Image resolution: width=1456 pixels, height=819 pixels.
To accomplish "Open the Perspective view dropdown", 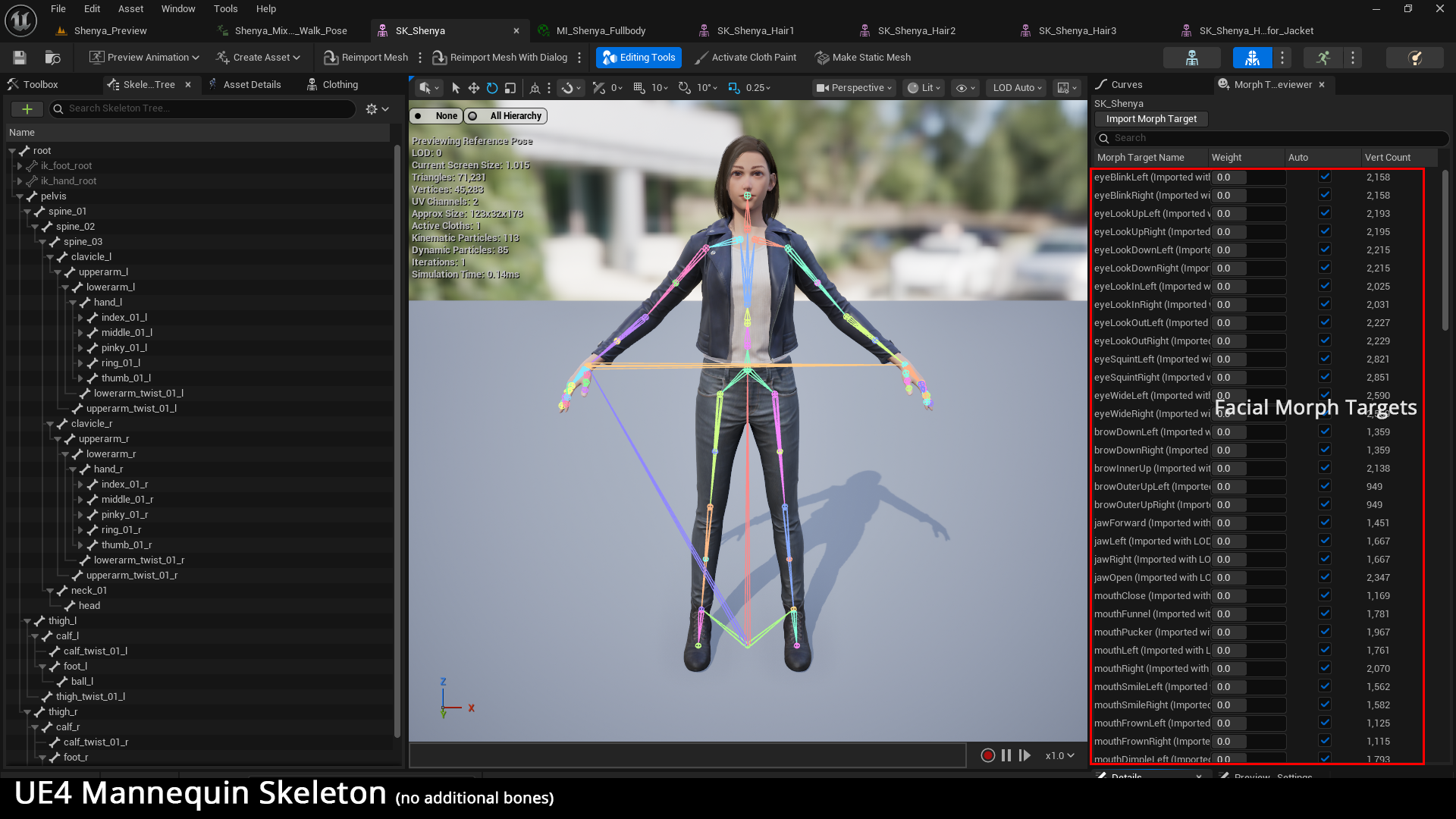I will 855,88.
